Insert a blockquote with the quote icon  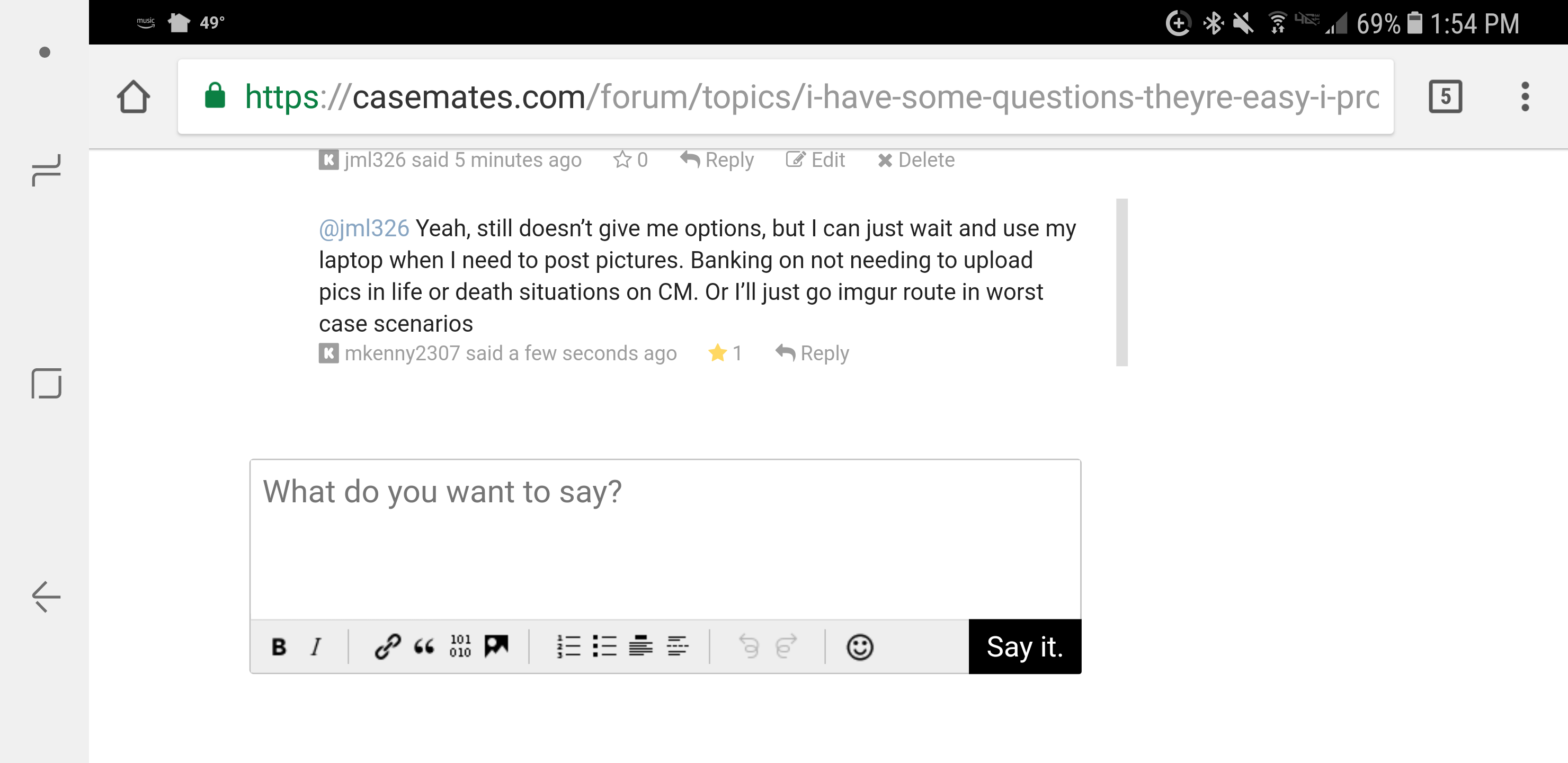click(x=424, y=646)
